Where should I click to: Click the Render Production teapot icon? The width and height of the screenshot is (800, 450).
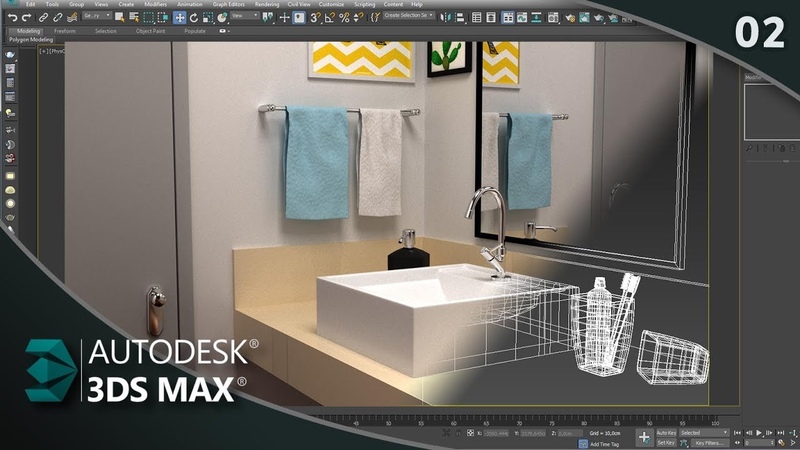[x=598, y=19]
